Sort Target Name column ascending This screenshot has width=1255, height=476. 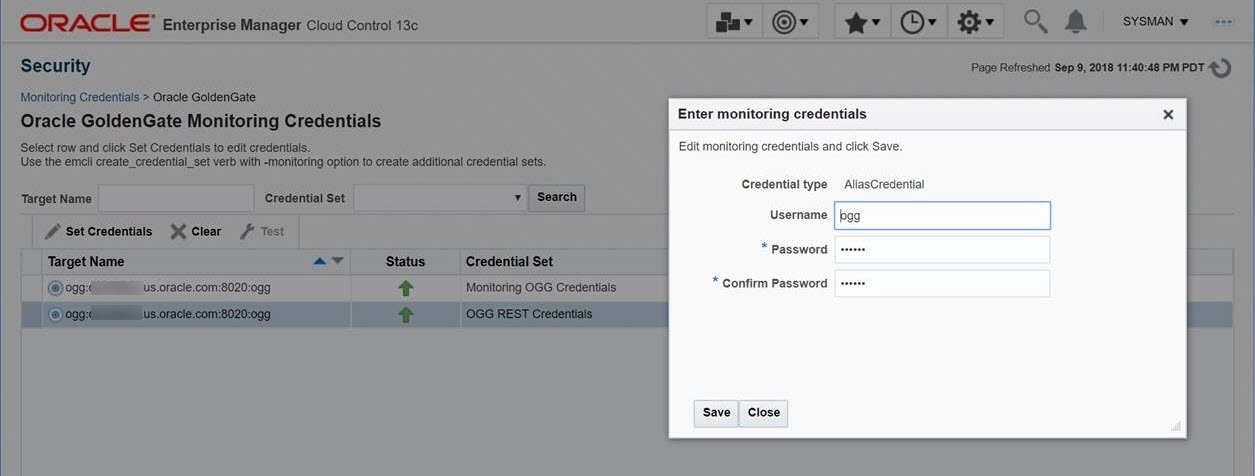320,261
